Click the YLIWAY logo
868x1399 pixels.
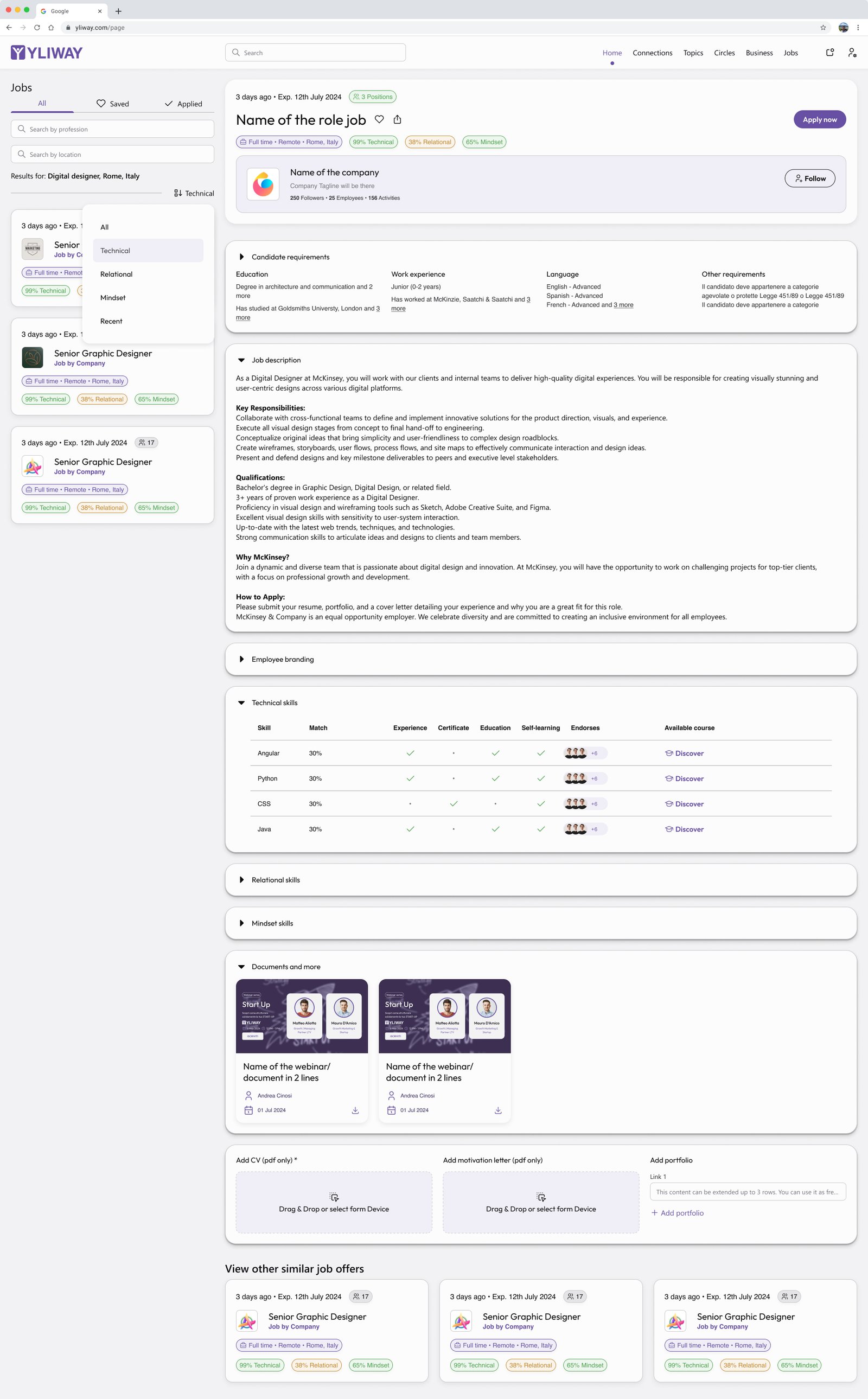point(47,53)
